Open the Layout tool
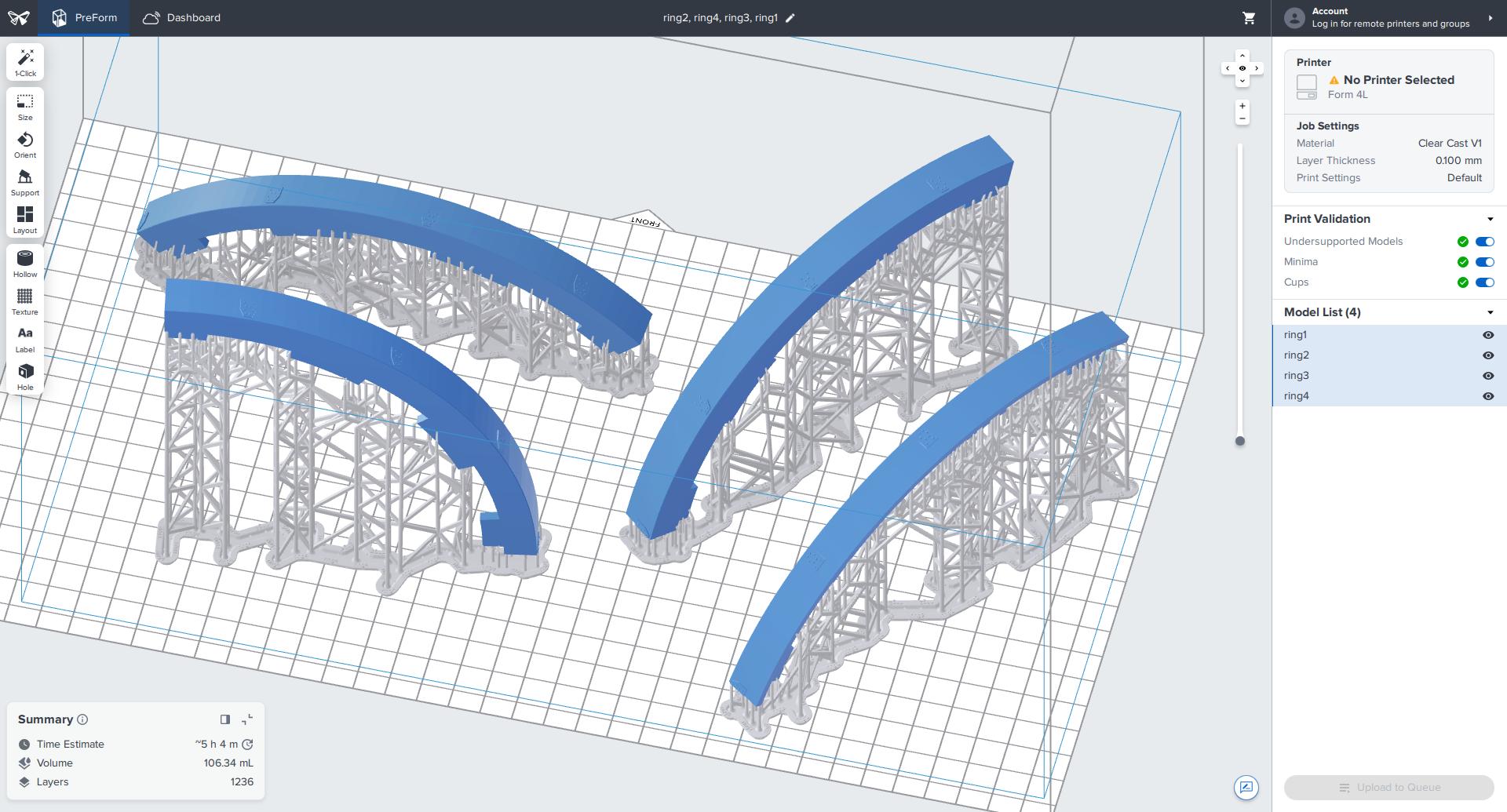 pyautogui.click(x=25, y=220)
